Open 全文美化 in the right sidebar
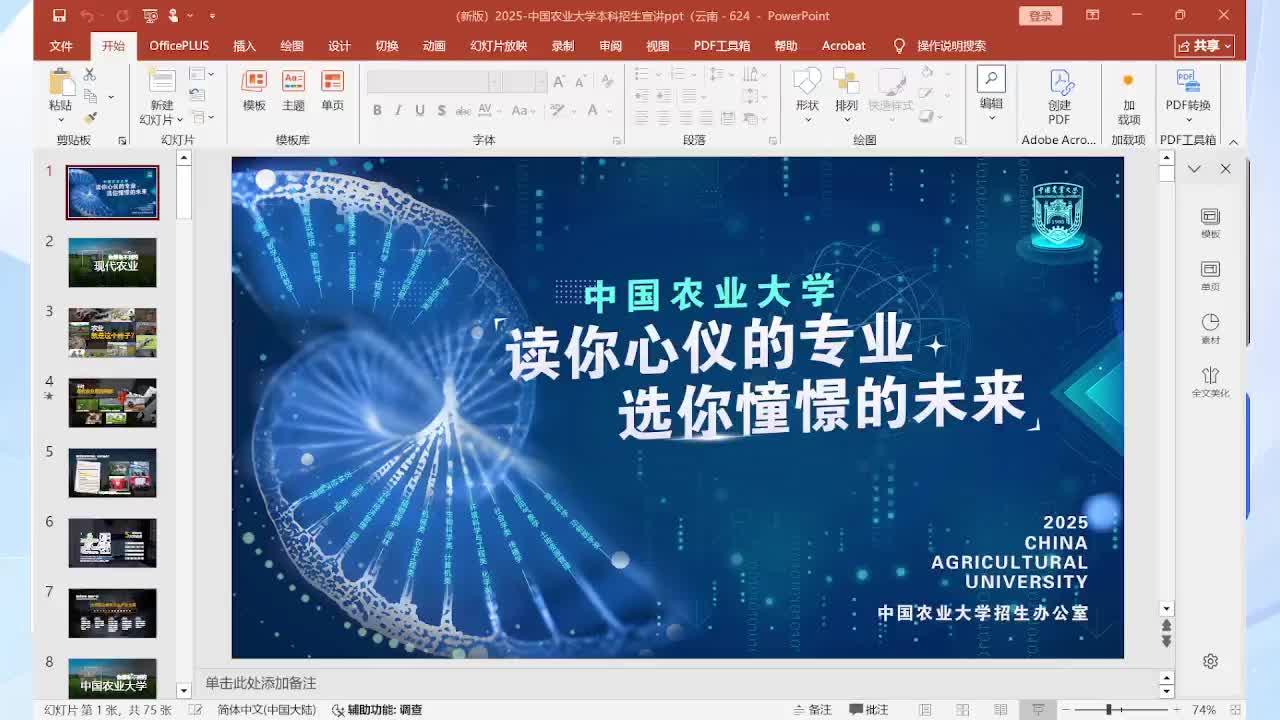1280x720 pixels. (x=1210, y=382)
